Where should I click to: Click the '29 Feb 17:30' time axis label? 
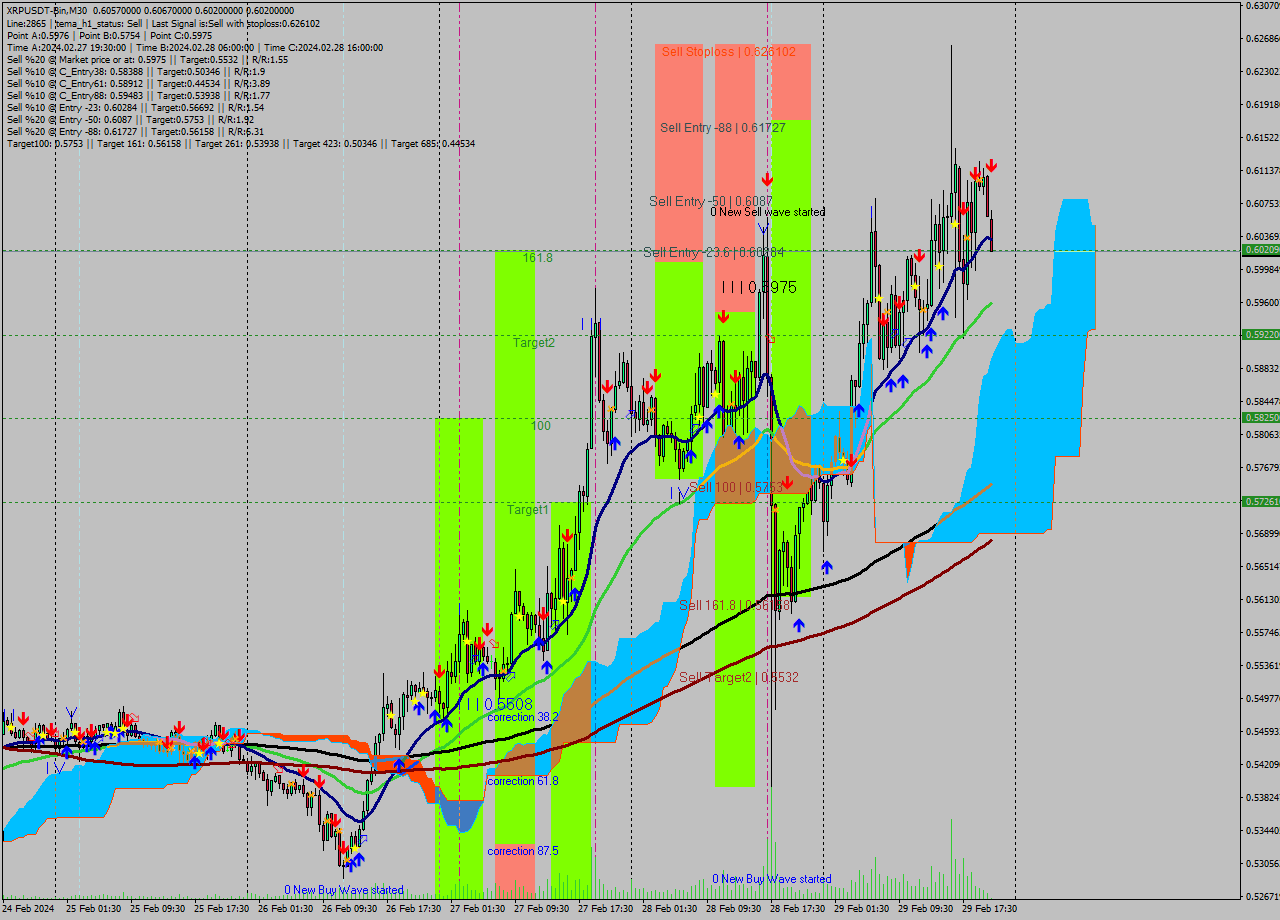[x=990, y=909]
